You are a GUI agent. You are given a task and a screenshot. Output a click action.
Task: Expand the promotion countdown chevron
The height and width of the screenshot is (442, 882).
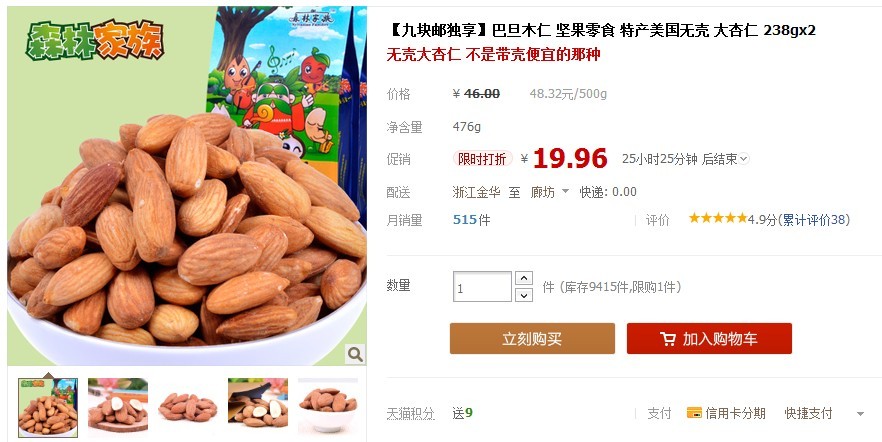pos(744,159)
